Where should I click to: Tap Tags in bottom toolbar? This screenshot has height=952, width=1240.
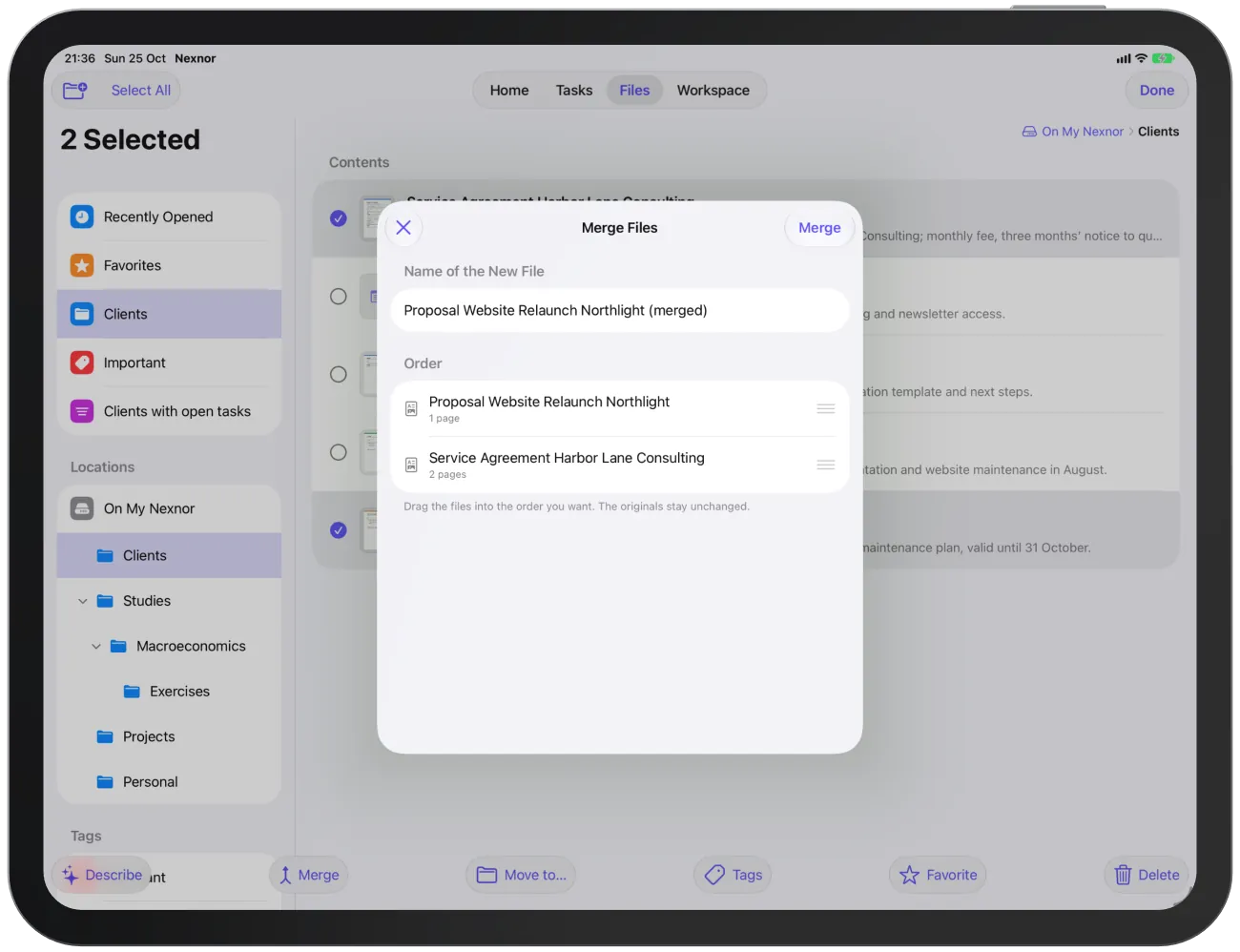click(x=734, y=876)
